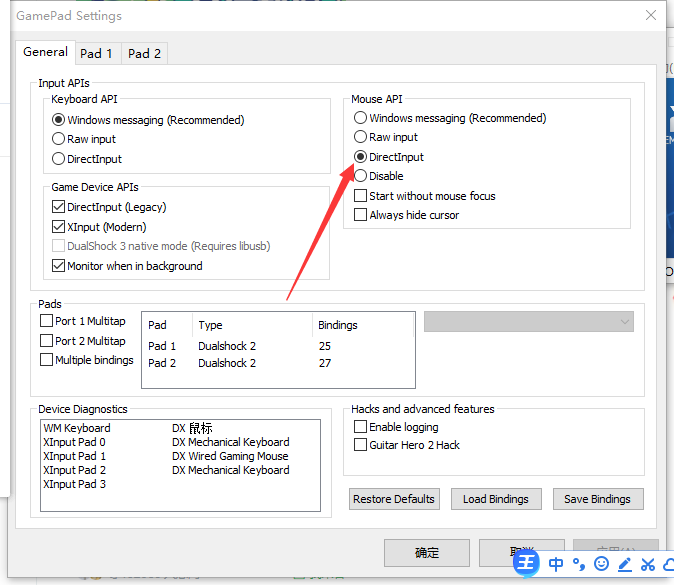Viewport: 674px width, 585px height.
Task: Click the IME punctuation mode icon
Action: (x=579, y=564)
